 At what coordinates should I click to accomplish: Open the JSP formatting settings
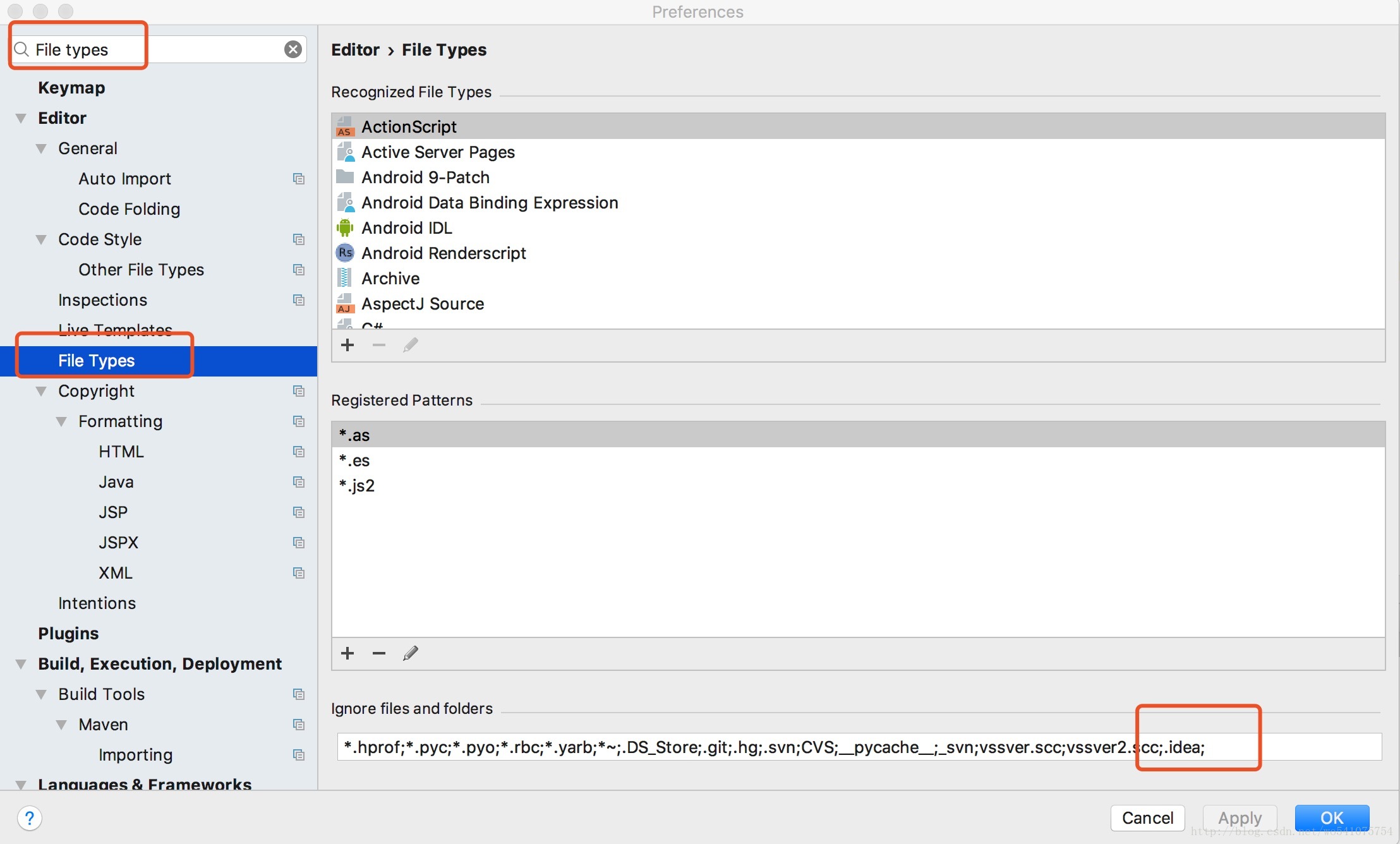point(113,512)
